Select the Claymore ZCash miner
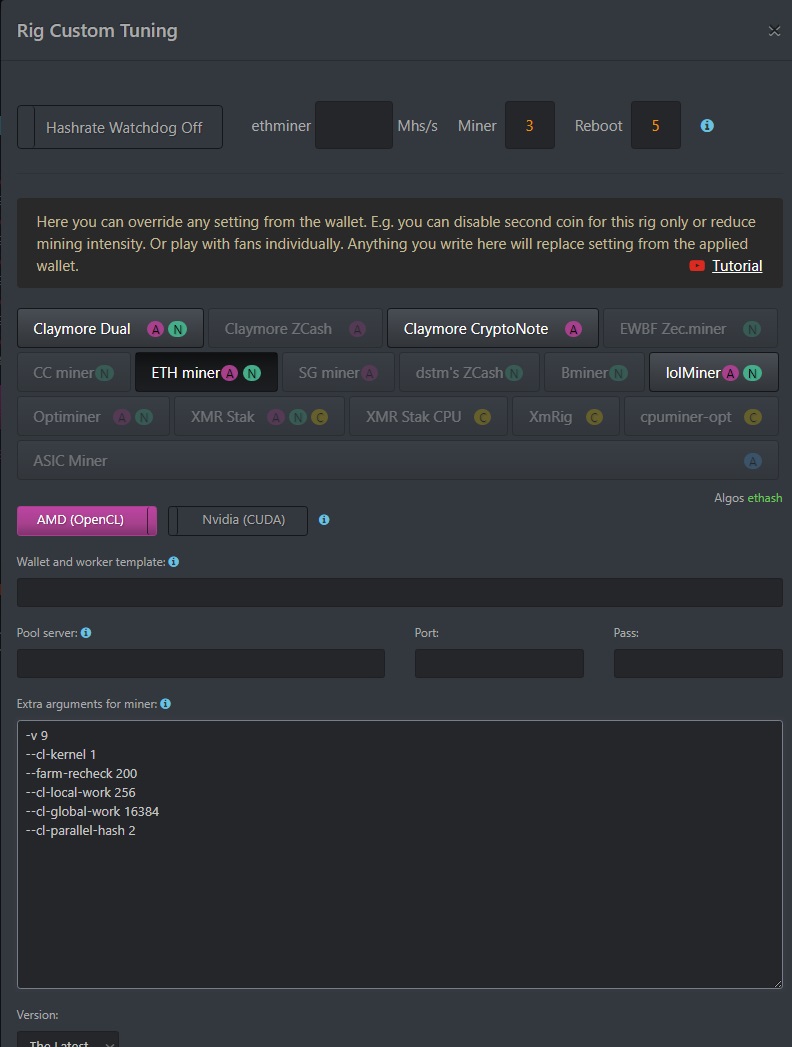792x1047 pixels. (295, 329)
